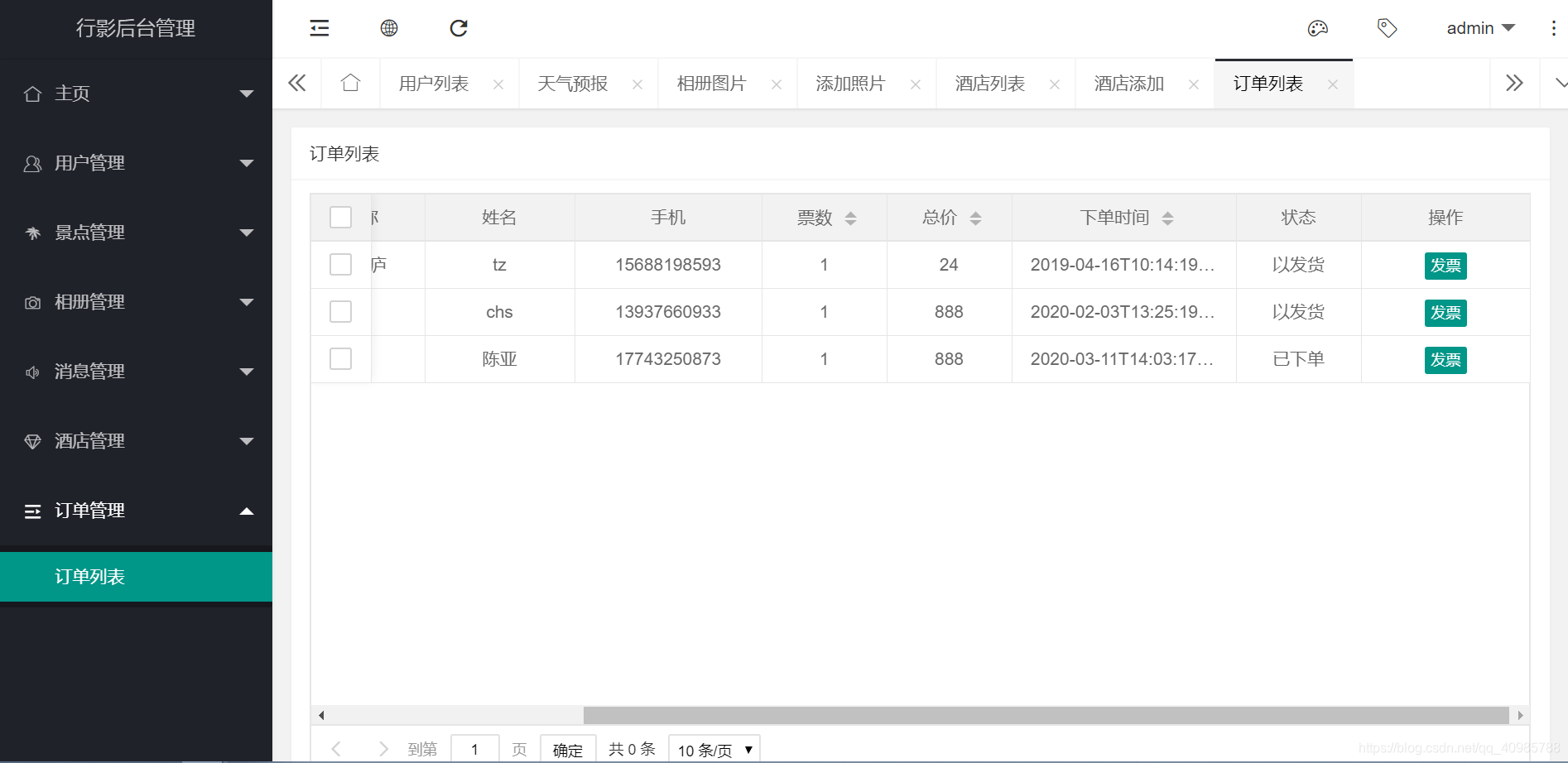Close the 添加照片 tab

[916, 84]
